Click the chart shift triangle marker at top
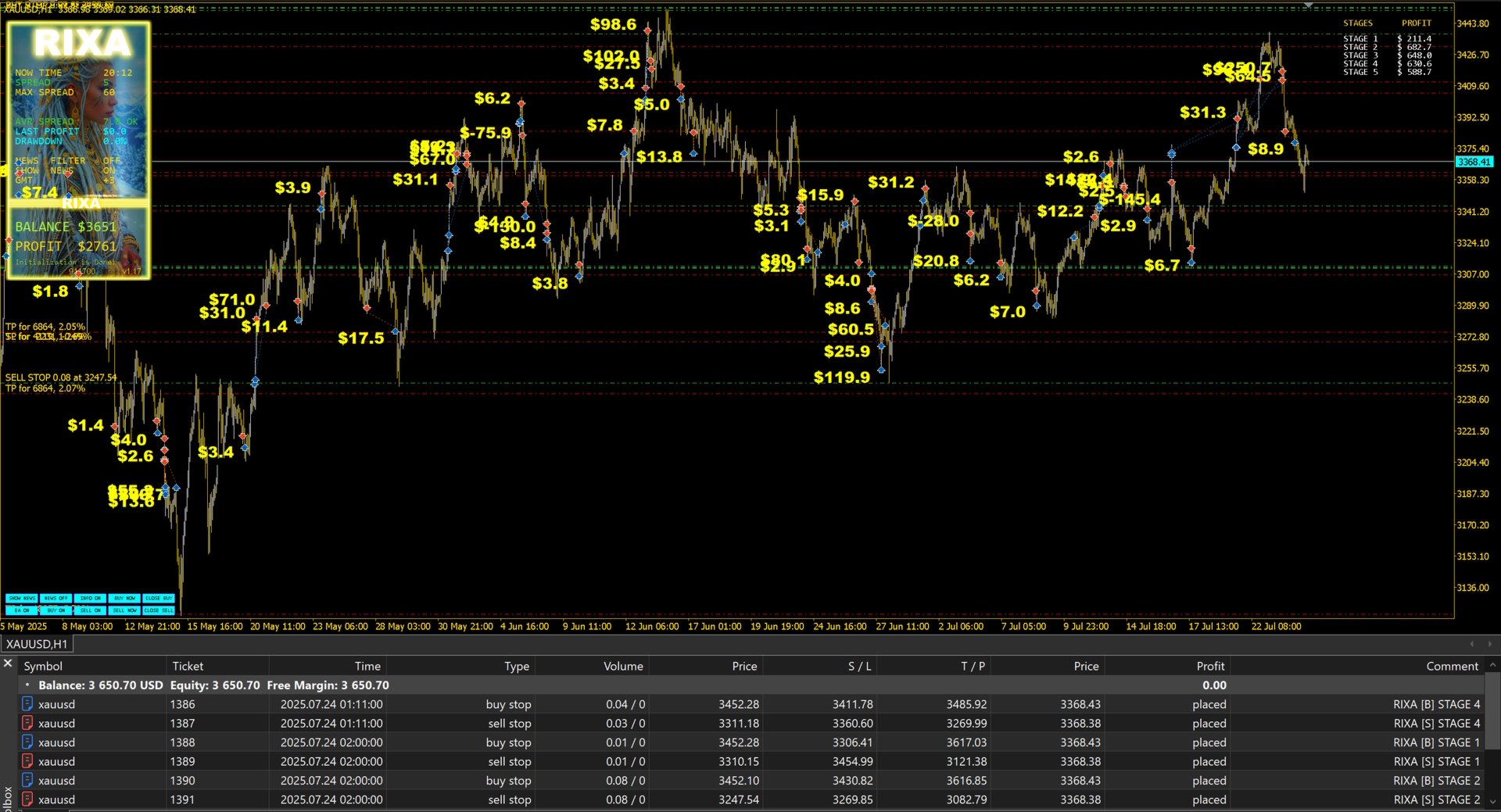 click(1308, 5)
